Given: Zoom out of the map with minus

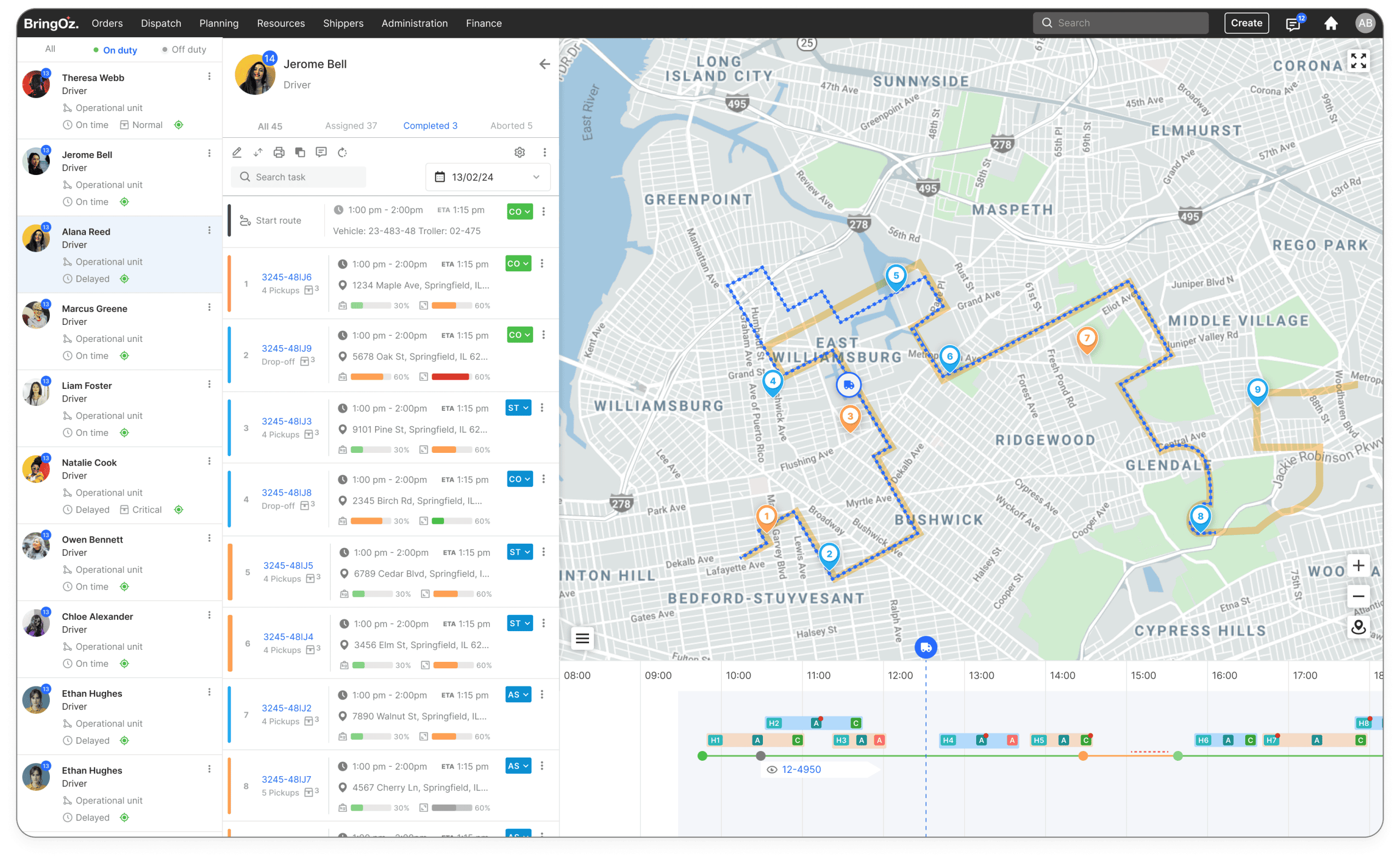Looking at the screenshot, I should (x=1358, y=596).
